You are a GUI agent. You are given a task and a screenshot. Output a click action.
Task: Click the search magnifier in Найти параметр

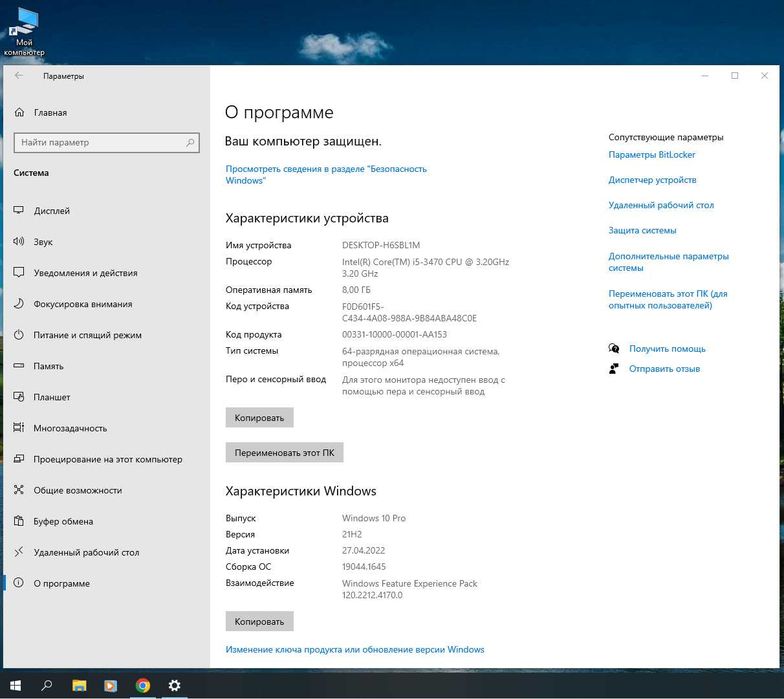(x=190, y=142)
